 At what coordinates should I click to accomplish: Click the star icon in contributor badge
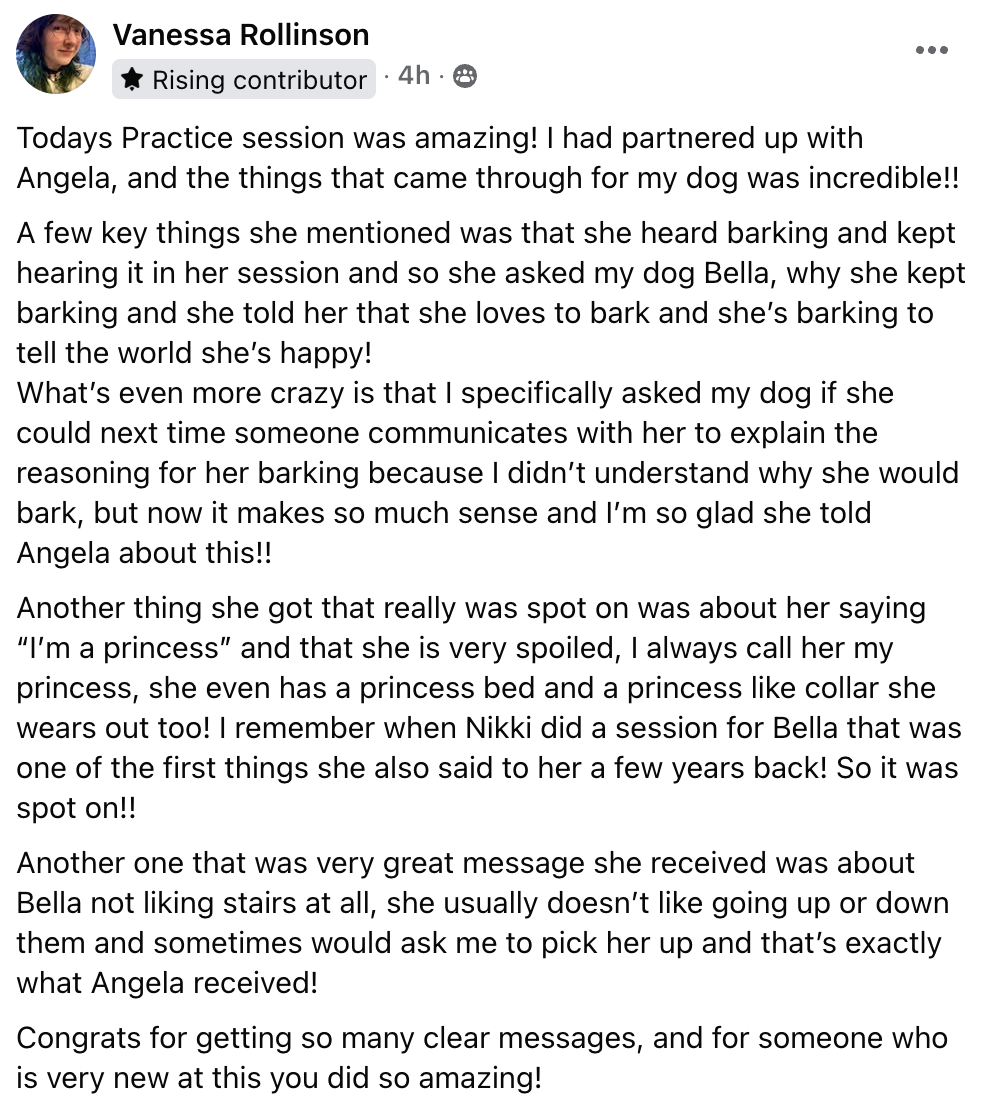coord(132,79)
